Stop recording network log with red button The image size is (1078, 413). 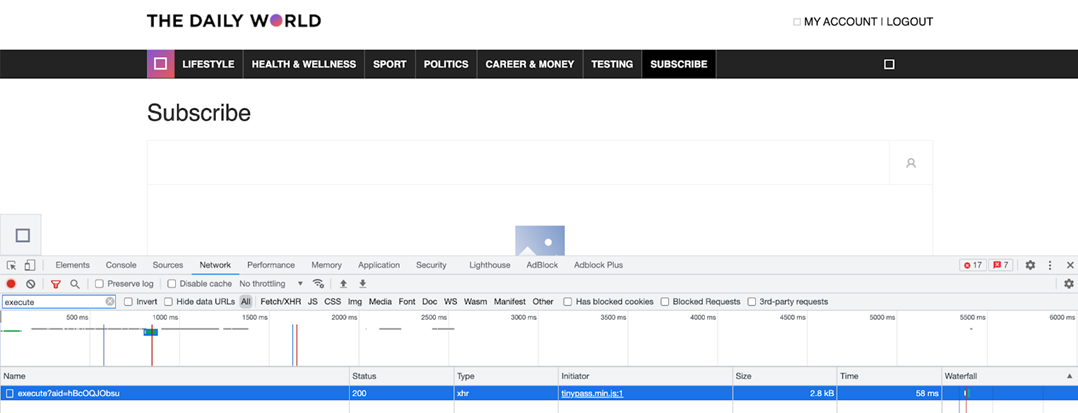point(11,284)
